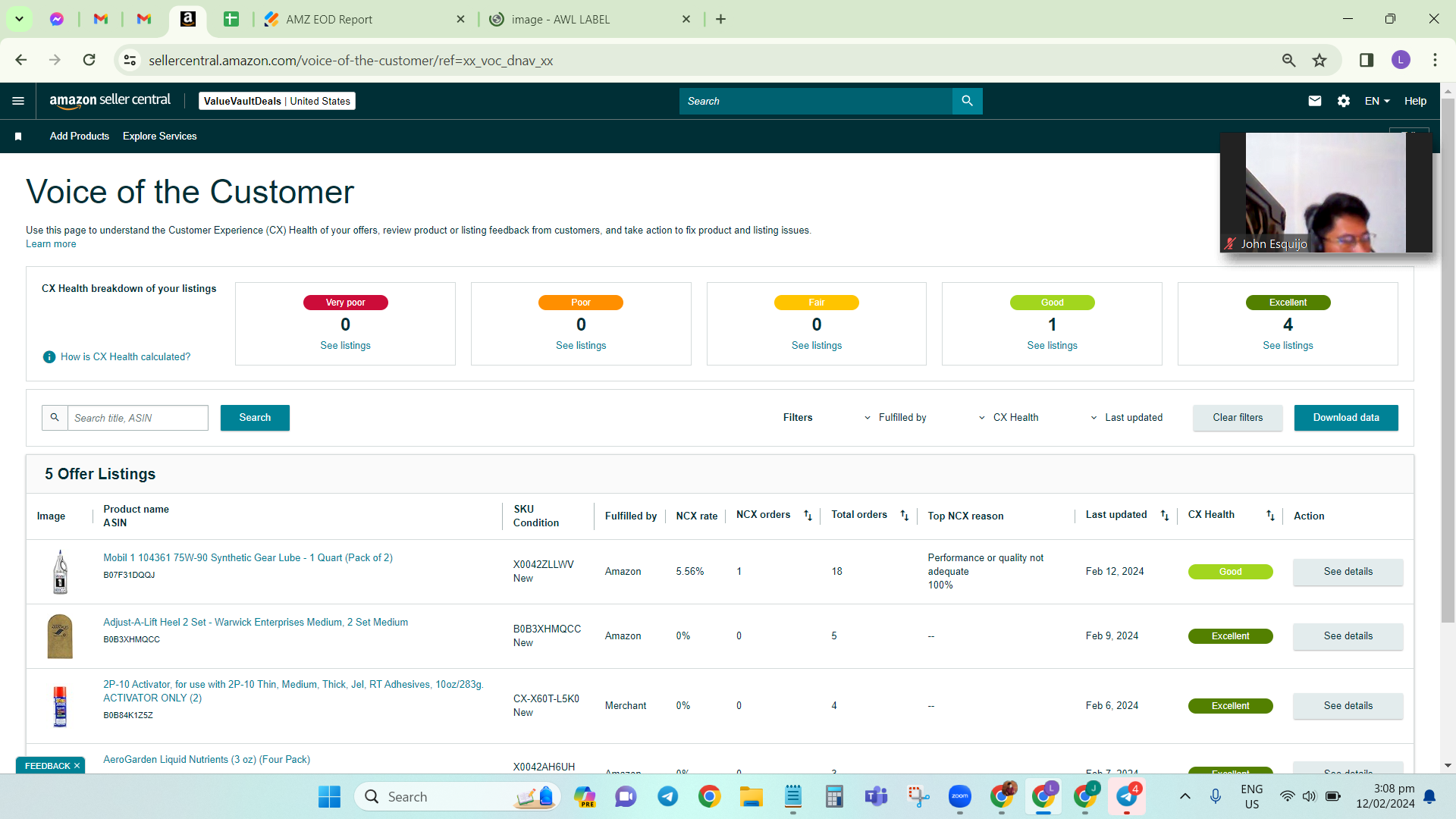Screen dimensions: 1456x819
Task: Open the Chrome profile avatar L
Action: pos(1401,60)
